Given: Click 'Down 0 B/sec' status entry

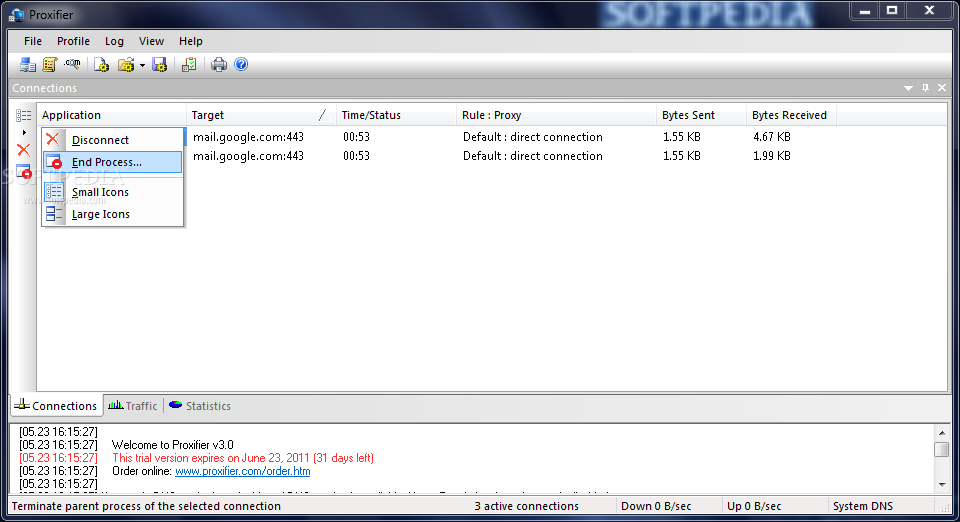Looking at the screenshot, I should coord(656,506).
